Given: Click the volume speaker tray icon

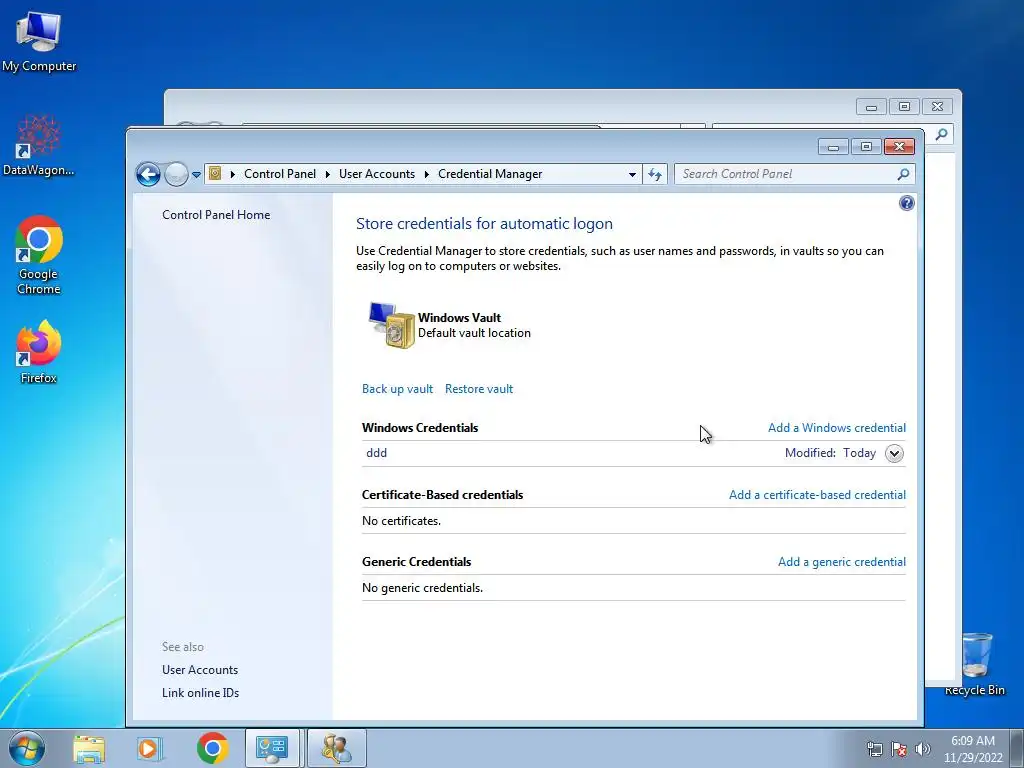Looking at the screenshot, I should point(923,749).
